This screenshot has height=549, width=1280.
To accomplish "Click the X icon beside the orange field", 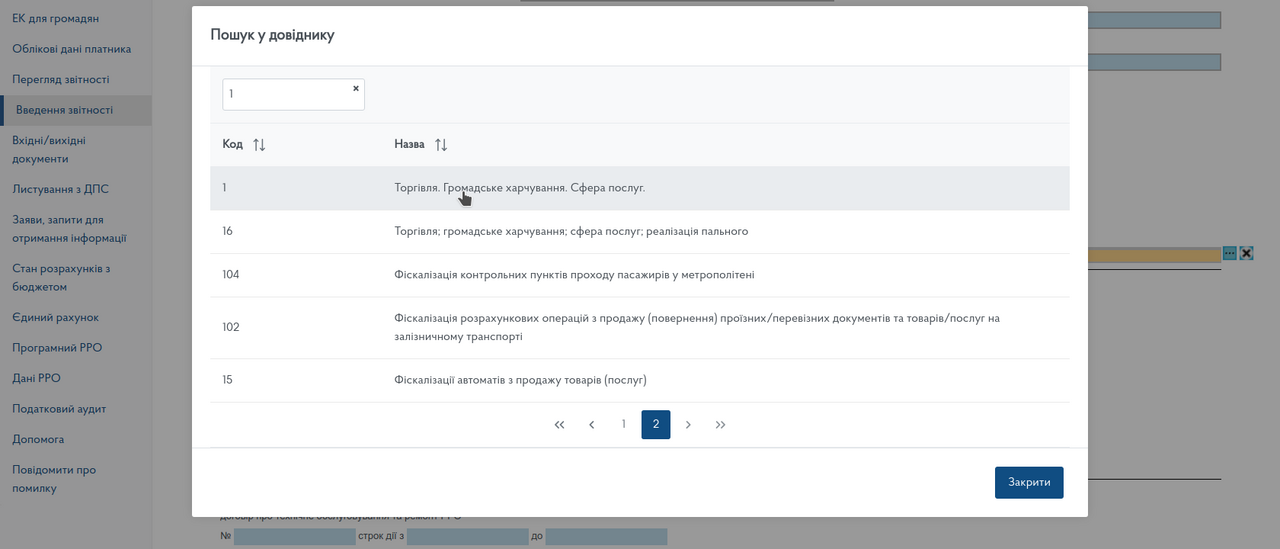I will [x=1246, y=253].
